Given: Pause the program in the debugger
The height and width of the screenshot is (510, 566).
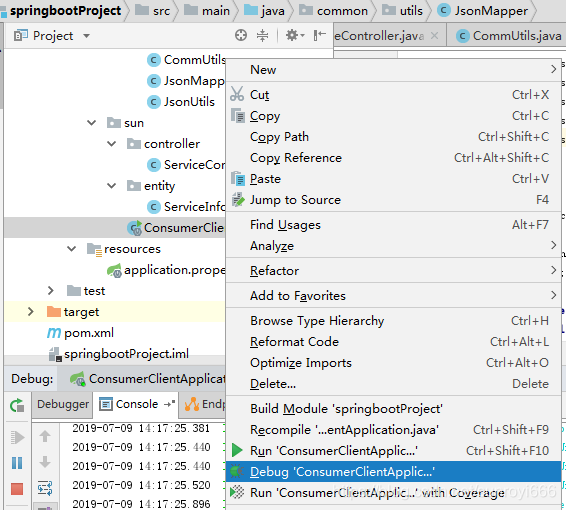Looking at the screenshot, I should coord(17,463).
